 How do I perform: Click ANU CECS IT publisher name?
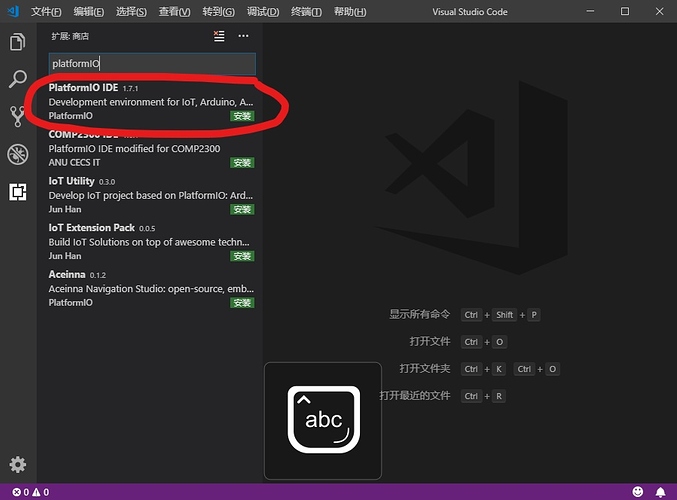(74, 162)
